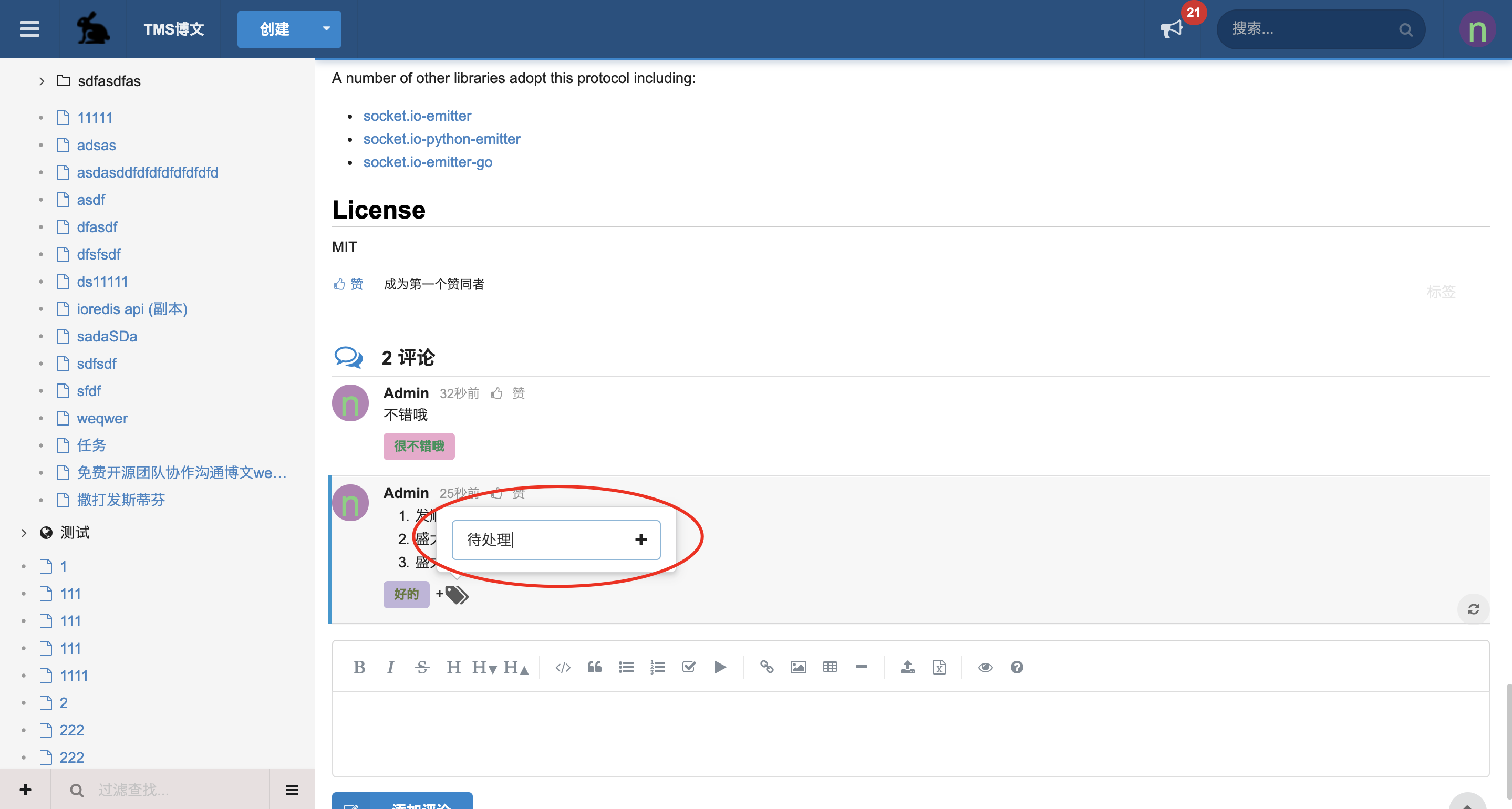
Task: Open the 创建 dropdown arrow
Action: pyautogui.click(x=326, y=29)
